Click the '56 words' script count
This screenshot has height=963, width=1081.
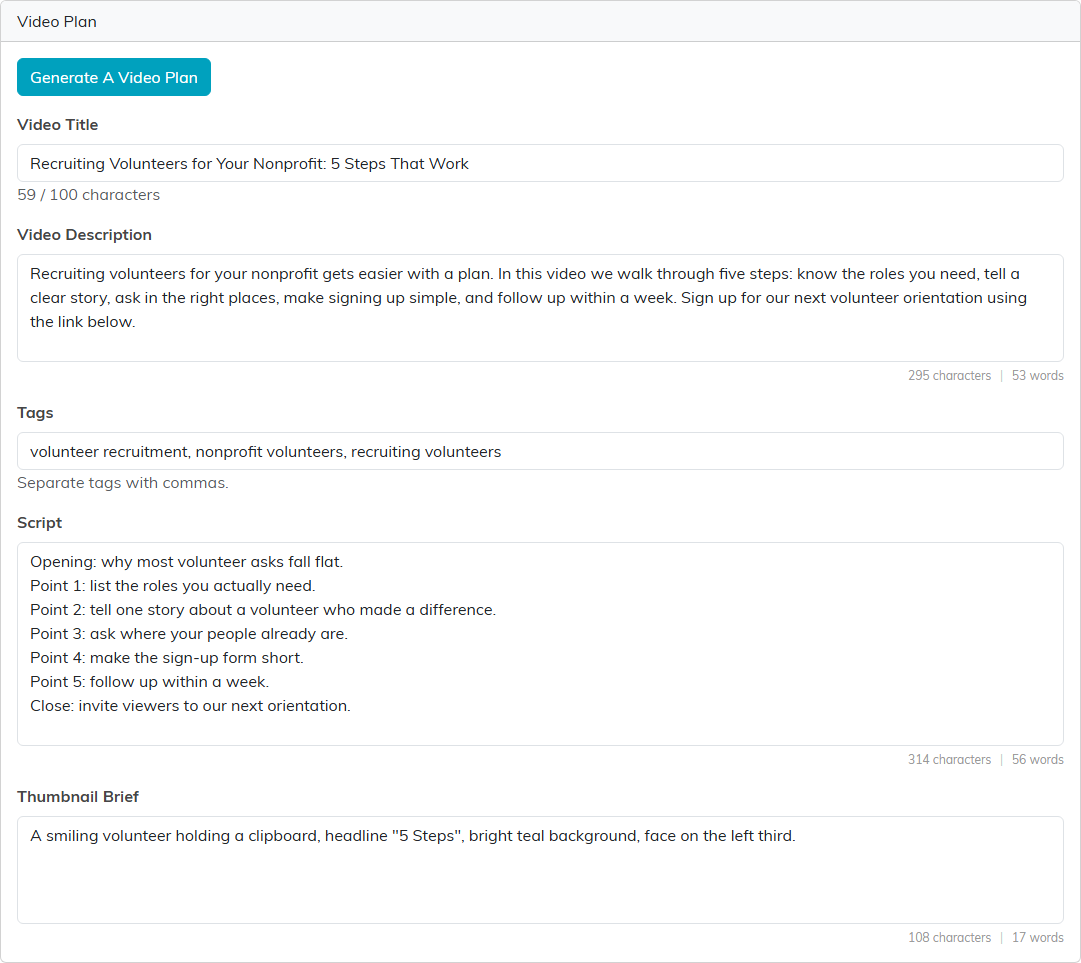click(1038, 760)
